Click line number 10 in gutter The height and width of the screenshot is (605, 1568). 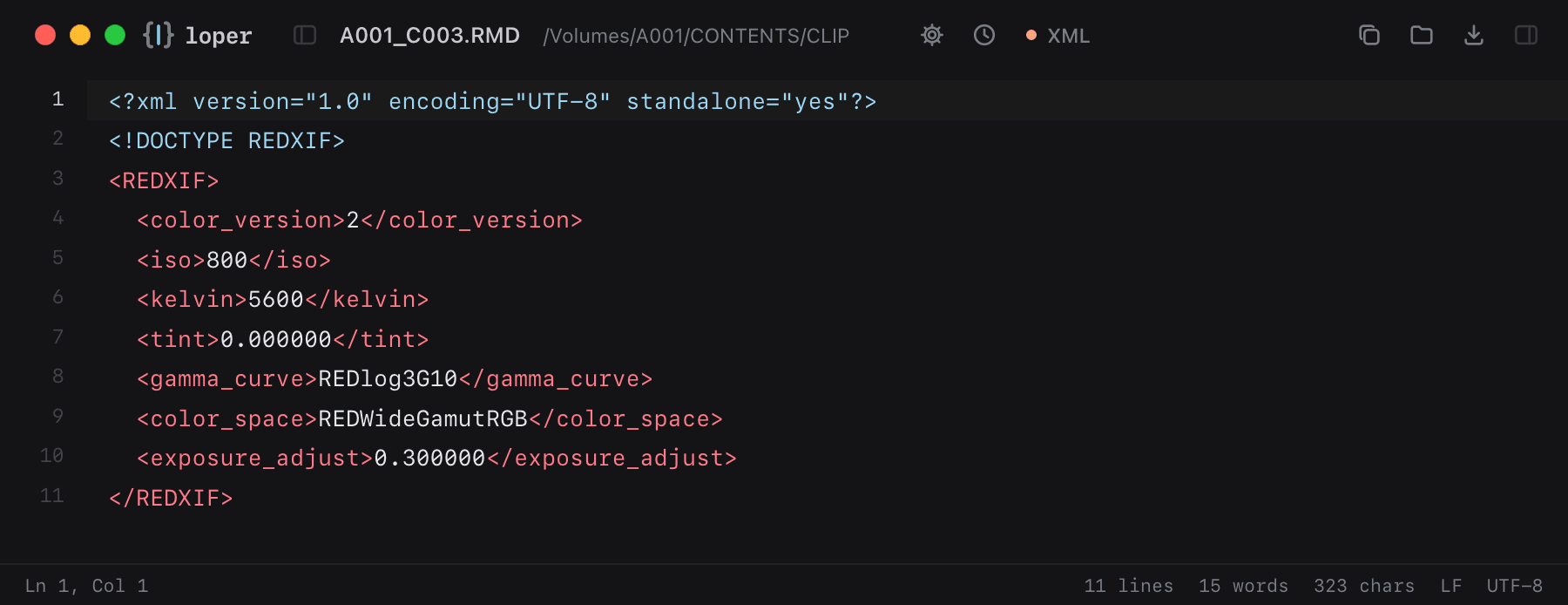point(52,456)
